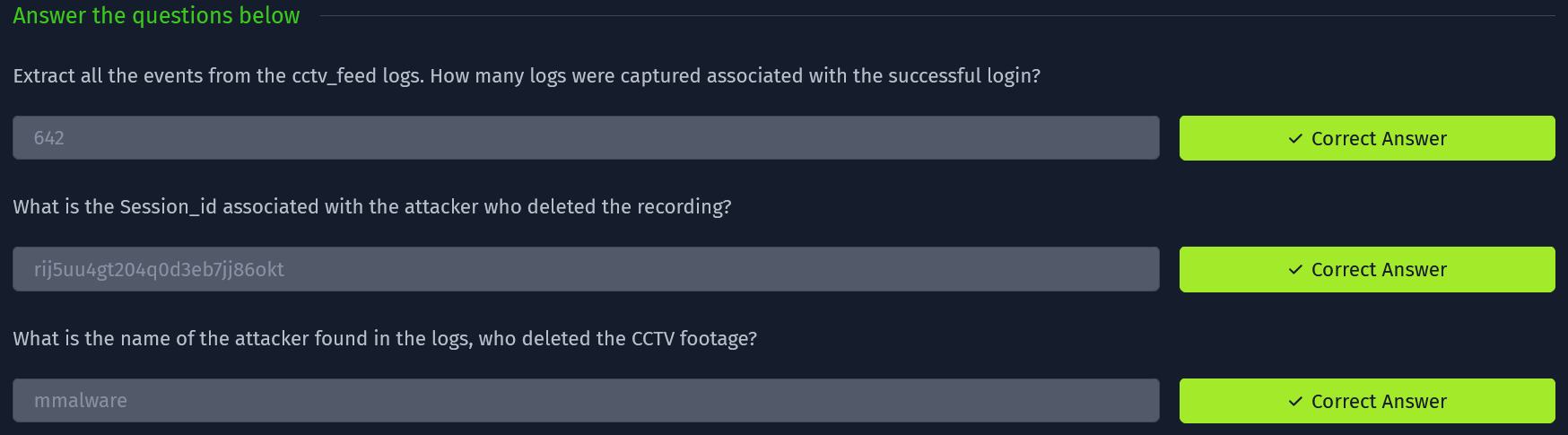The height and width of the screenshot is (435, 1568).
Task: Click the Session_id attacker question text
Action: pyautogui.click(x=372, y=207)
